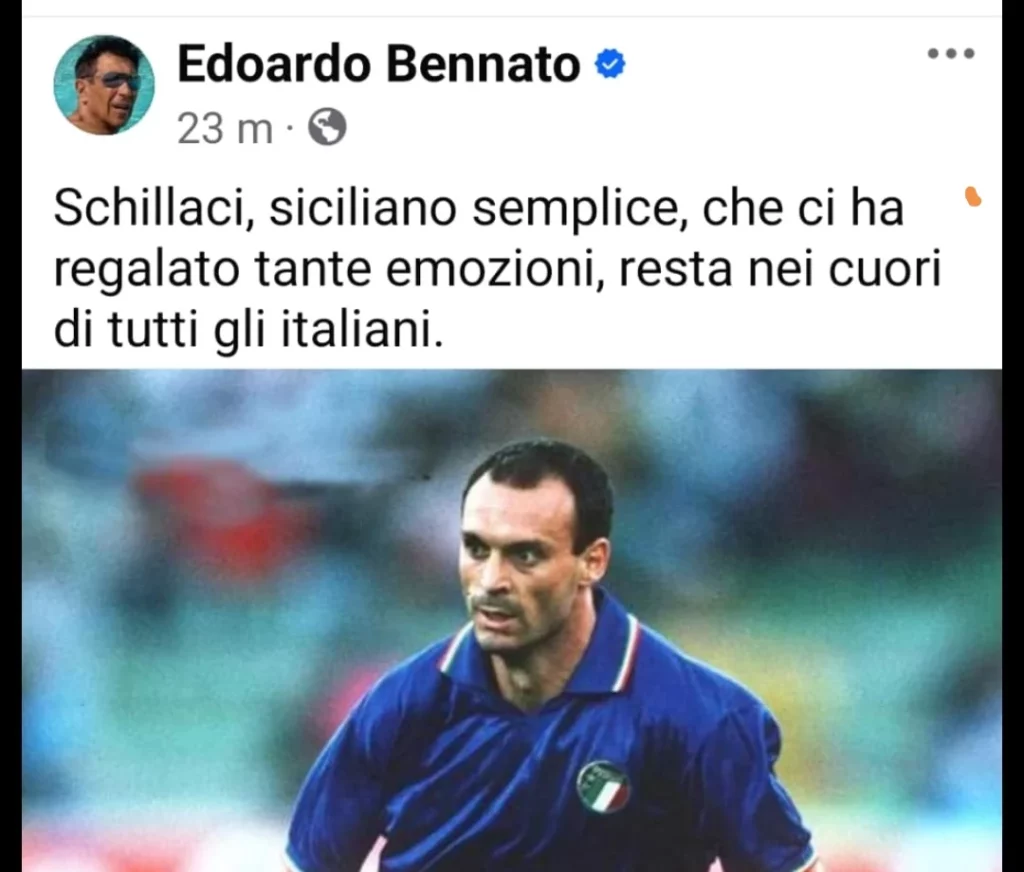Open the footballer photo attached to post

512,621
